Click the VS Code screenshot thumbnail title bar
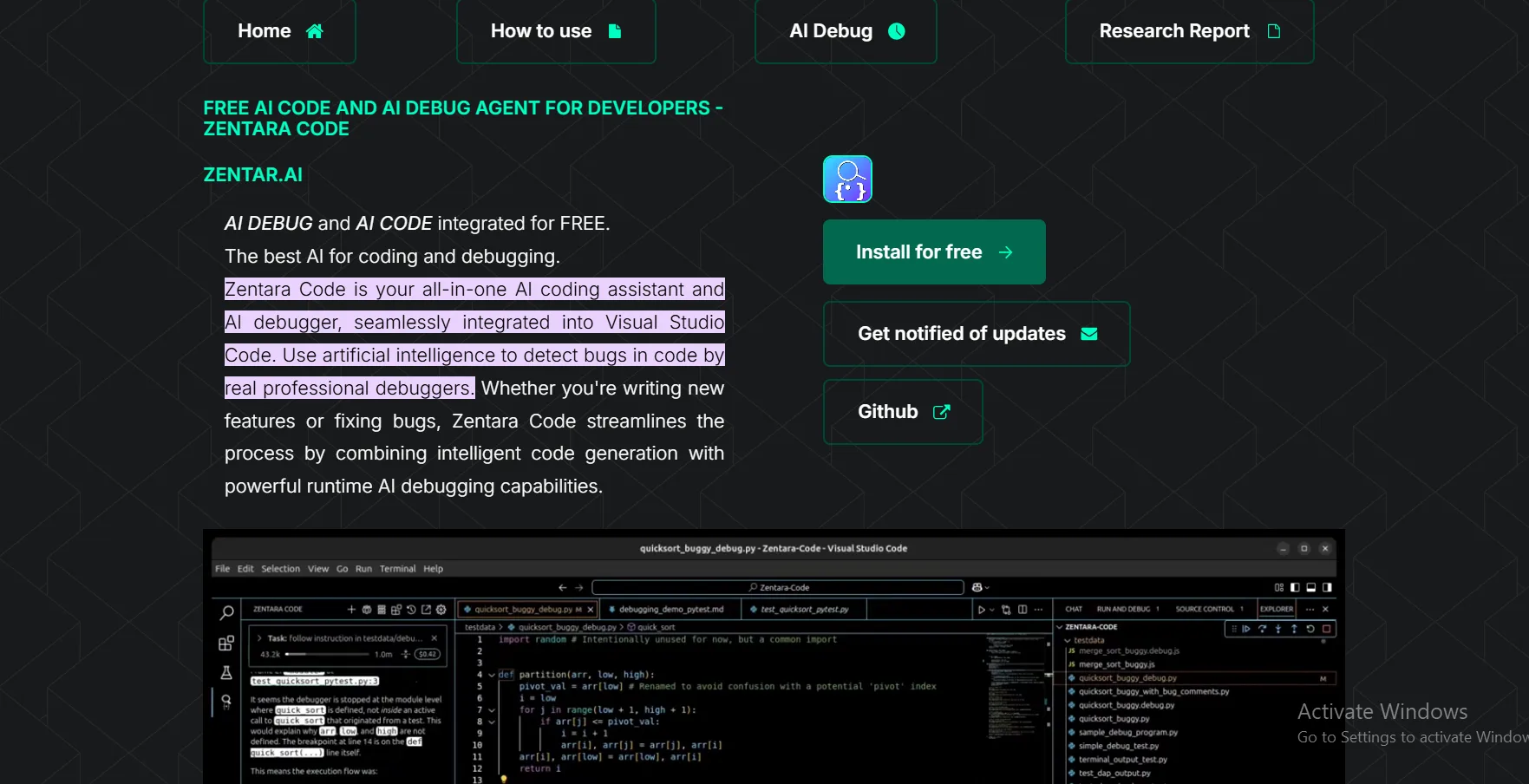Image resolution: width=1529 pixels, height=784 pixels. 774,548
